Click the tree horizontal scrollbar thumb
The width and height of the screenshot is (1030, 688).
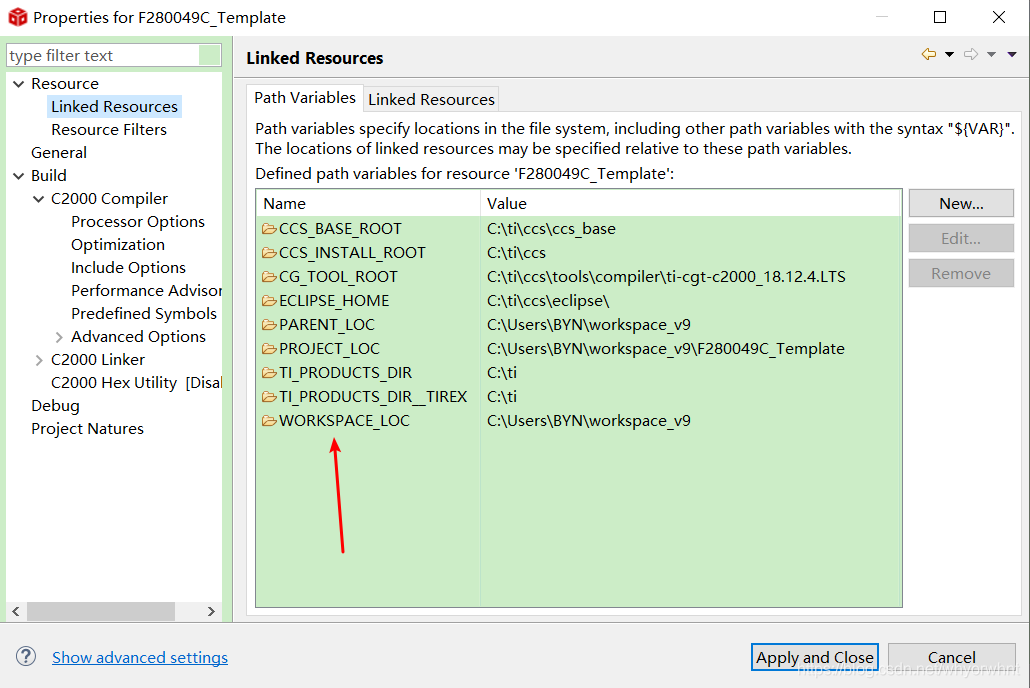click(101, 611)
